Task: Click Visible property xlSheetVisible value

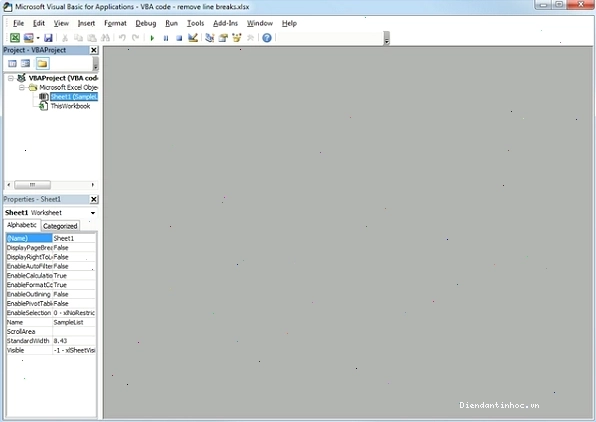Action: coord(74,350)
